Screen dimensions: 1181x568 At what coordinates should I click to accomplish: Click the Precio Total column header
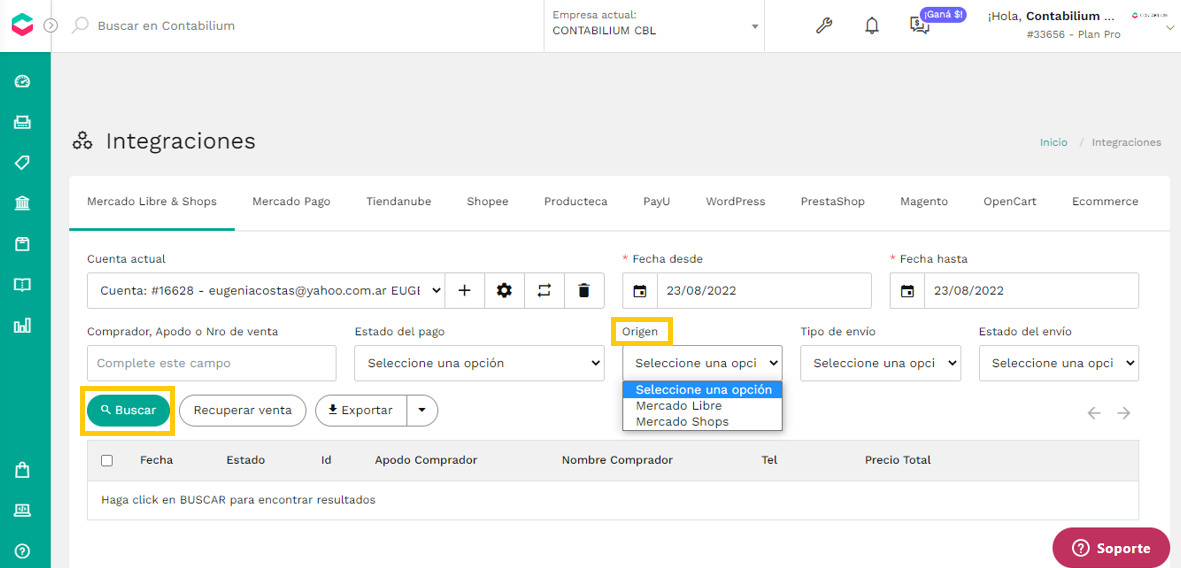pos(898,460)
